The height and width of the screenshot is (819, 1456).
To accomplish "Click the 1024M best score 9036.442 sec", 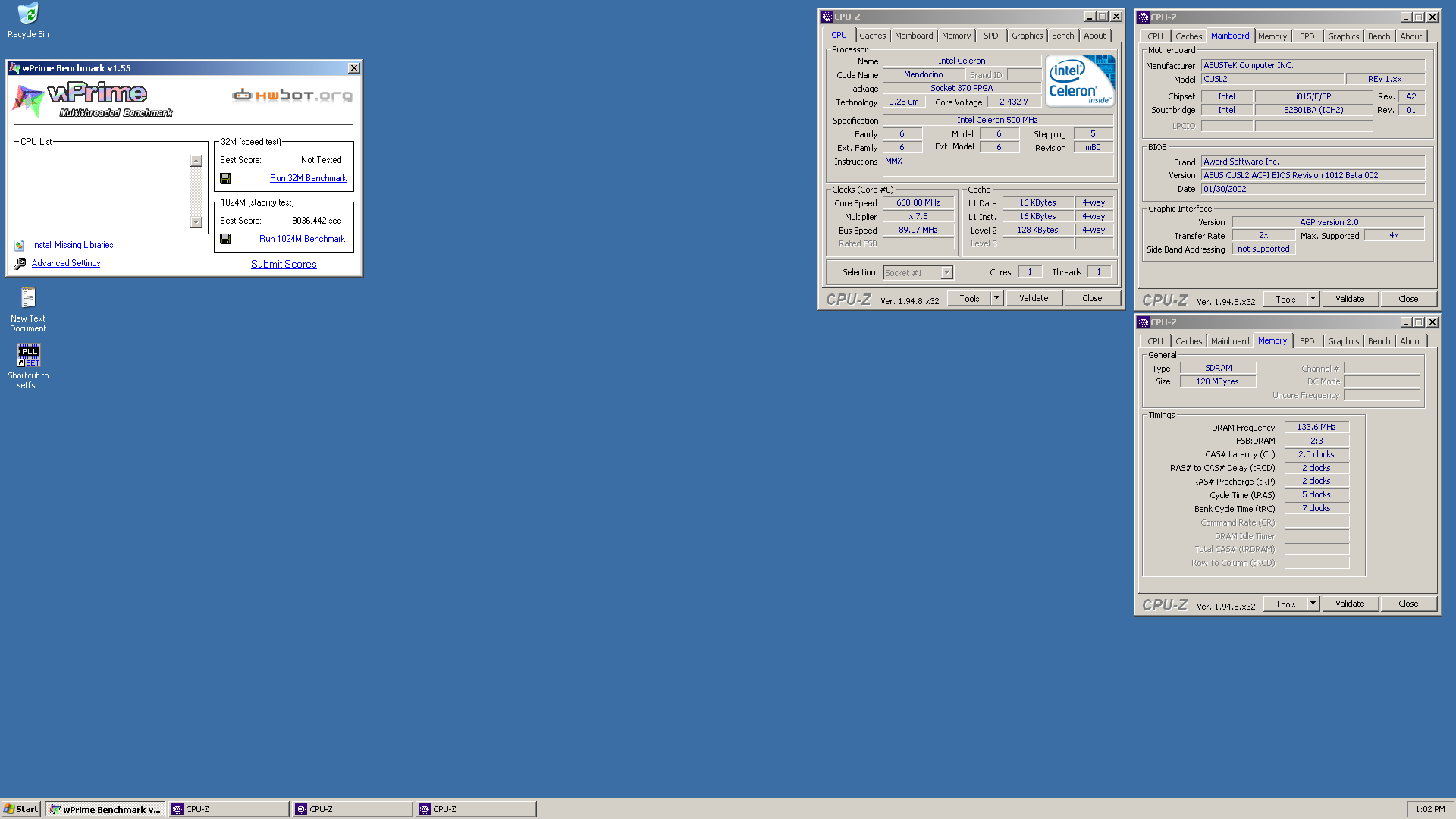I will coord(317,221).
